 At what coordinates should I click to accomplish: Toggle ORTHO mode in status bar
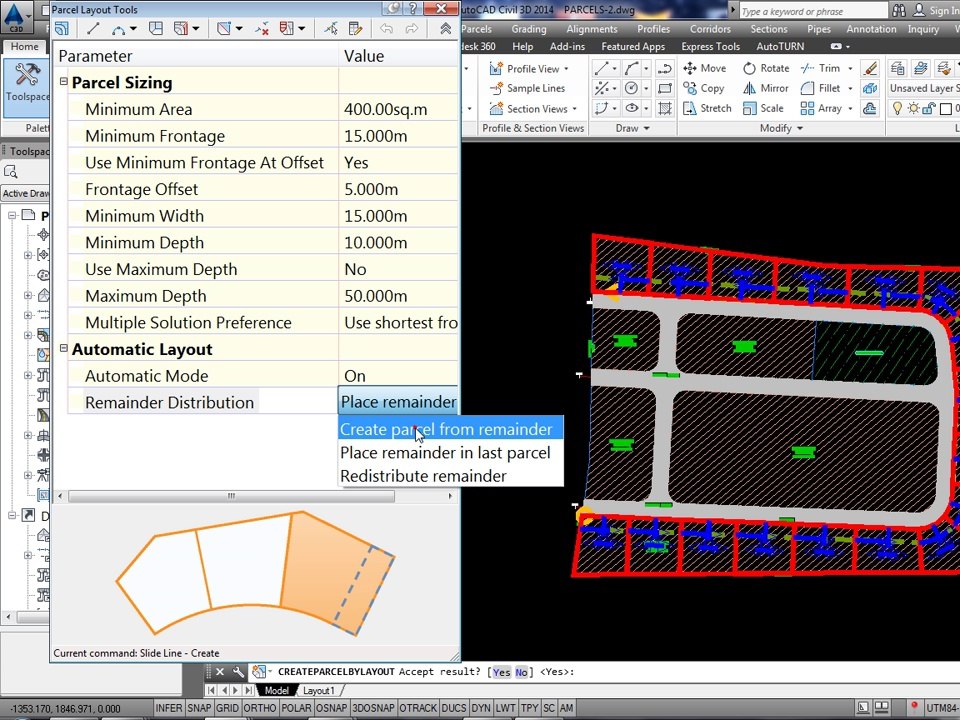click(x=260, y=708)
